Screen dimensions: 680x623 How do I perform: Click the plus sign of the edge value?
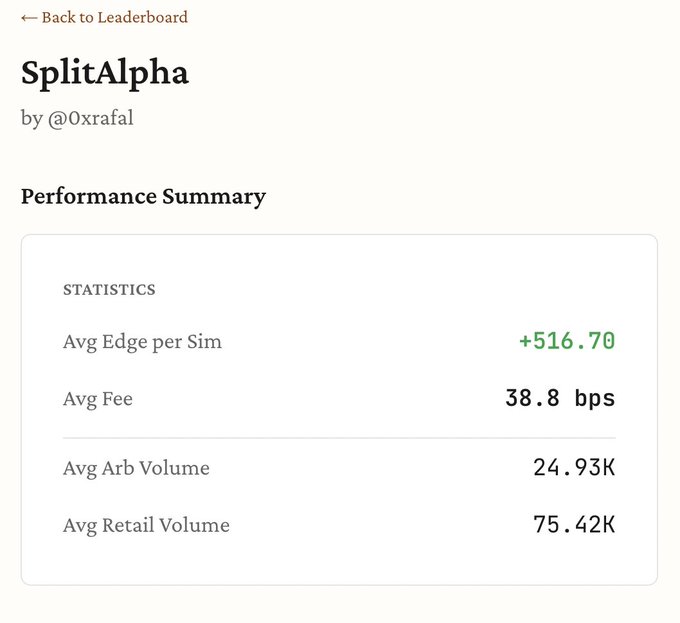(525, 342)
